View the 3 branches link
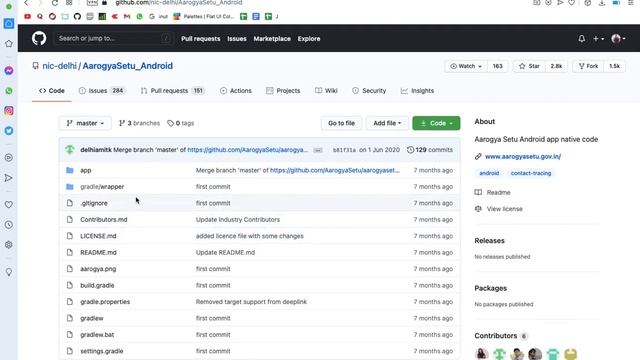The image size is (640, 360). (139, 123)
